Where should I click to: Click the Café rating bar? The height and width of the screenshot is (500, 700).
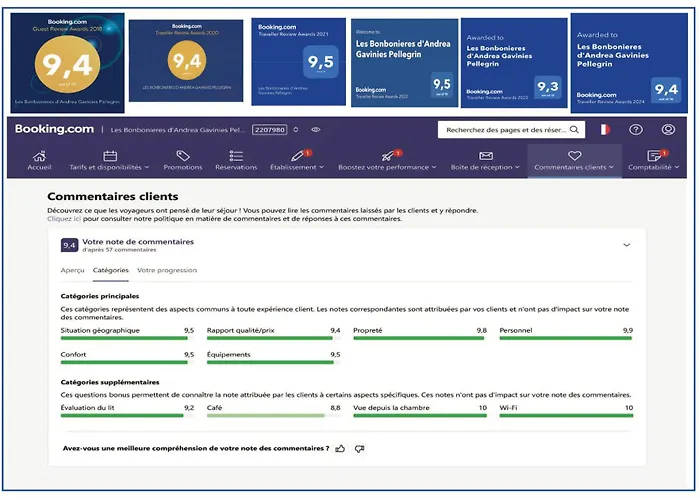[x=273, y=416]
